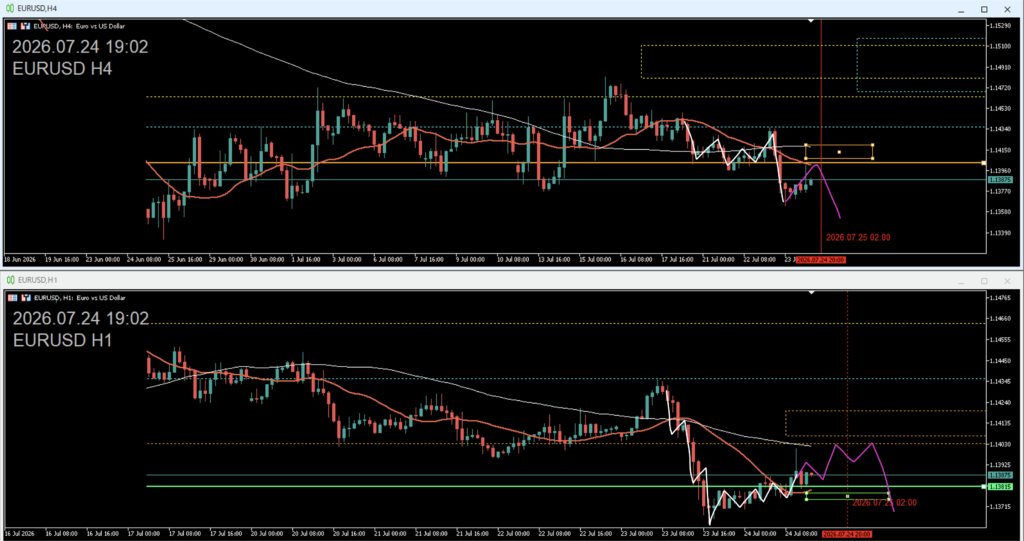The image size is (1024, 541).
Task: Close the EURUSD,H1 chart window
Action: point(1008,281)
